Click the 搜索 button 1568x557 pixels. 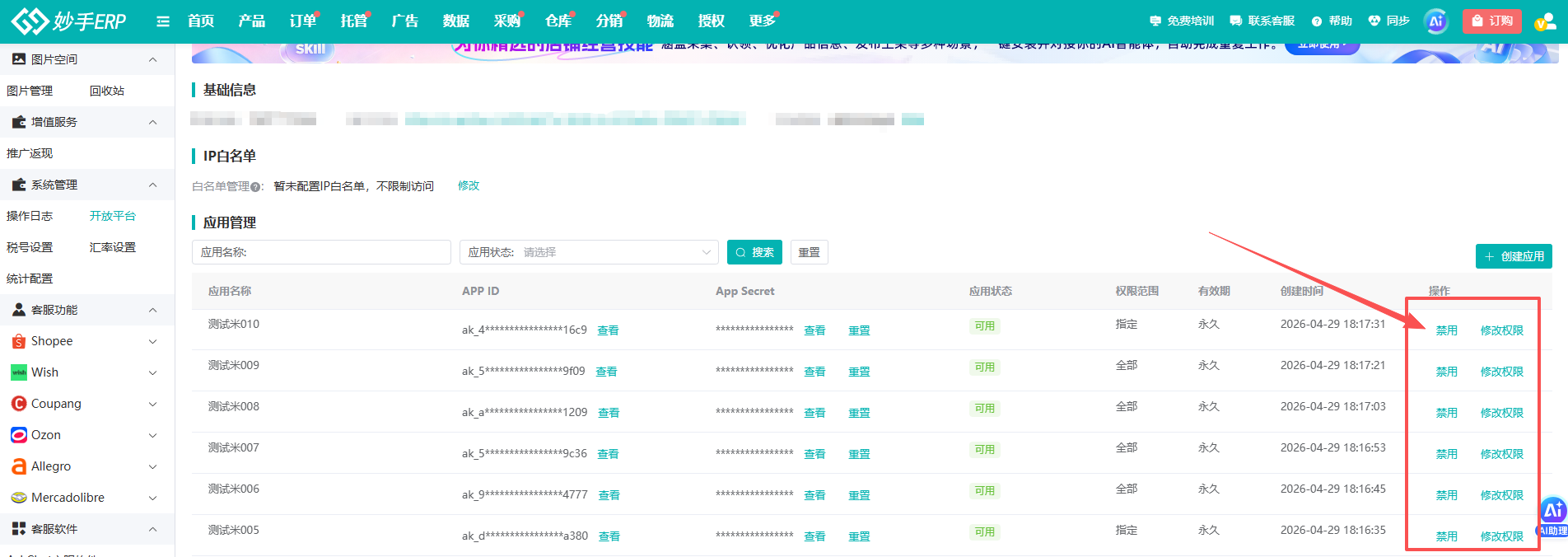(754, 252)
